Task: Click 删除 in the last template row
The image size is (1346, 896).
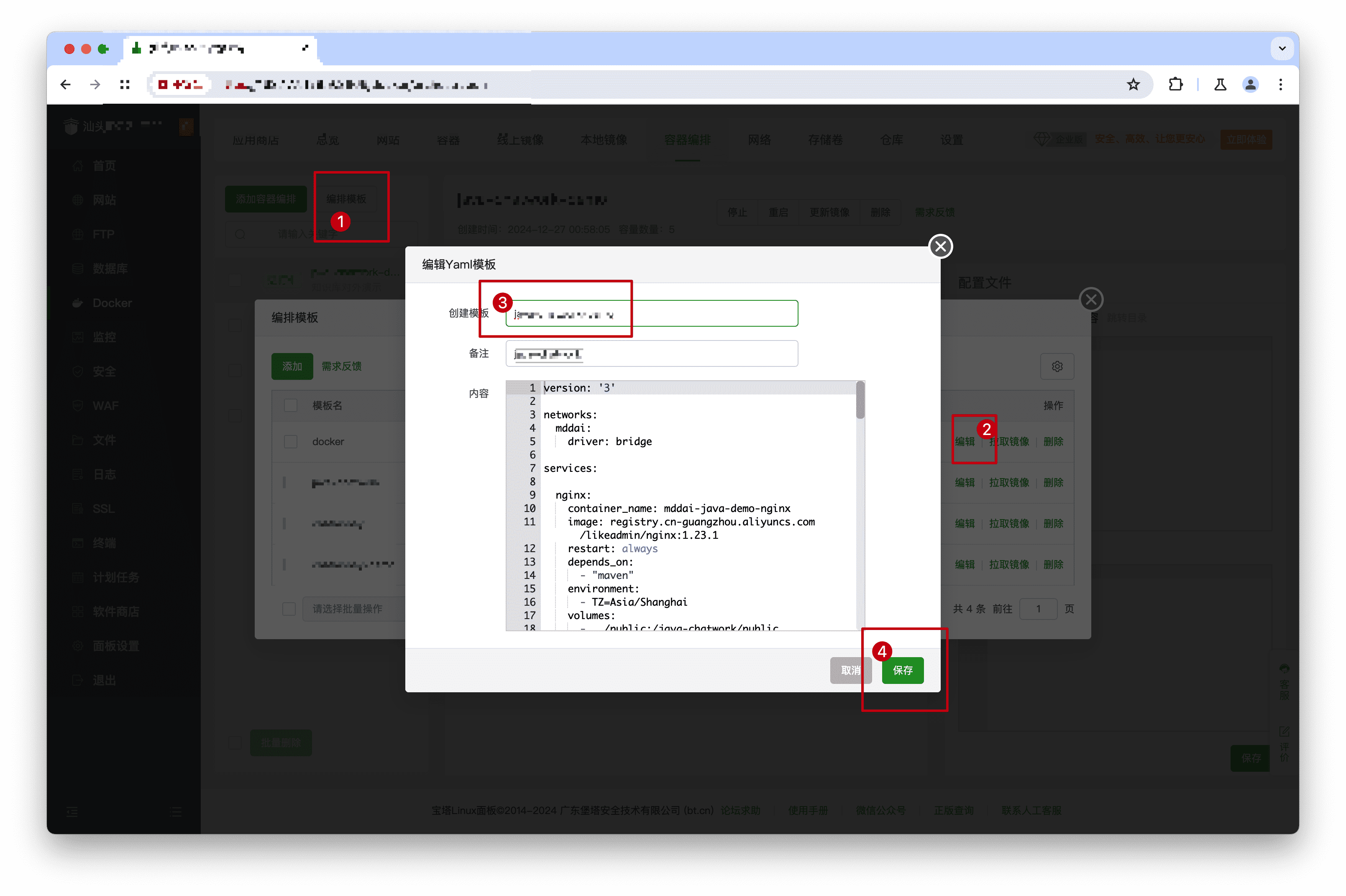Action: pyautogui.click(x=1053, y=564)
